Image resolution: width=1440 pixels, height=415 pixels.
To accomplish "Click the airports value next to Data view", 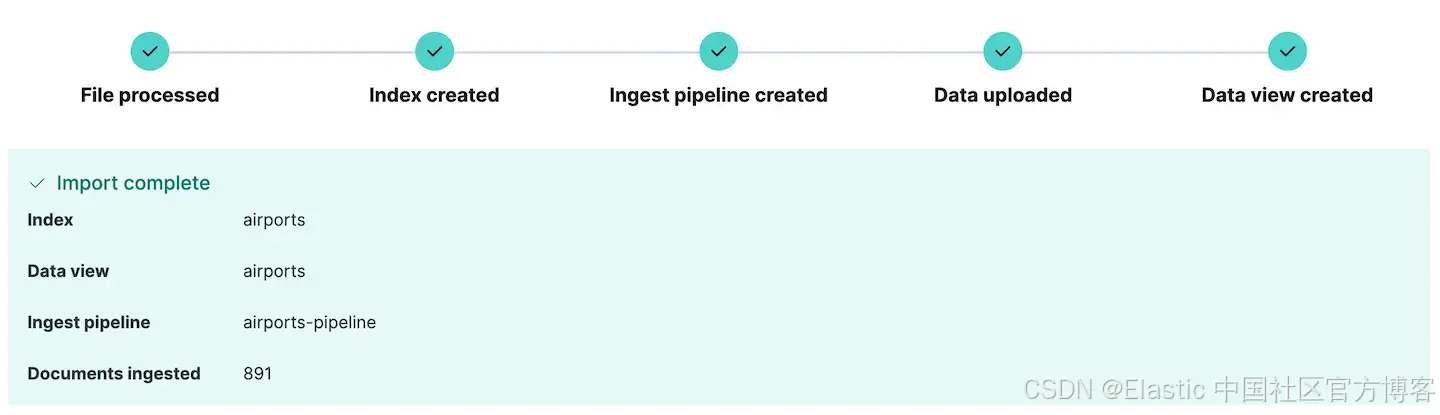I will tap(274, 271).
